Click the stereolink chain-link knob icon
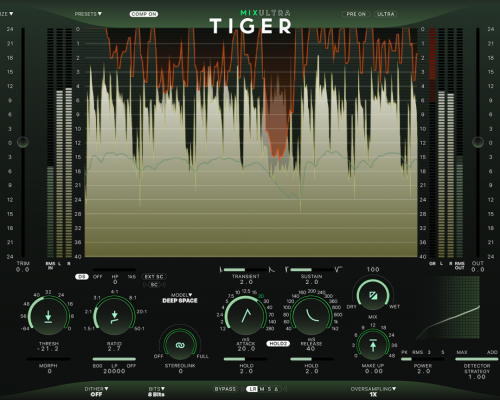 [180, 345]
